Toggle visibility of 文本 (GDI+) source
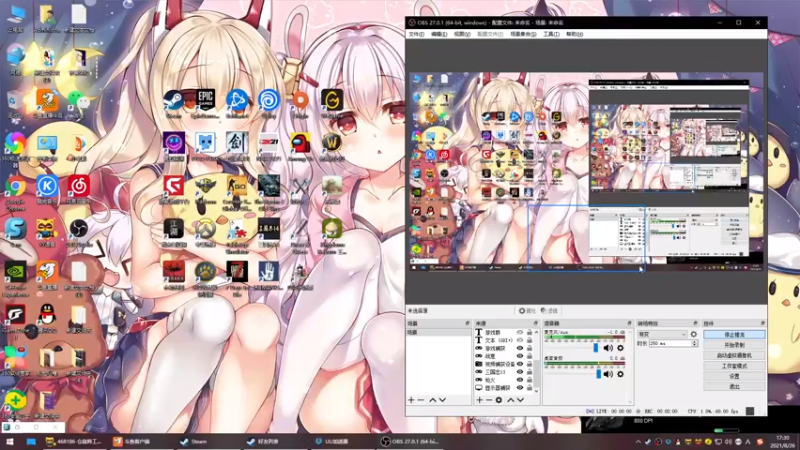This screenshot has height=450, width=800. click(x=520, y=340)
